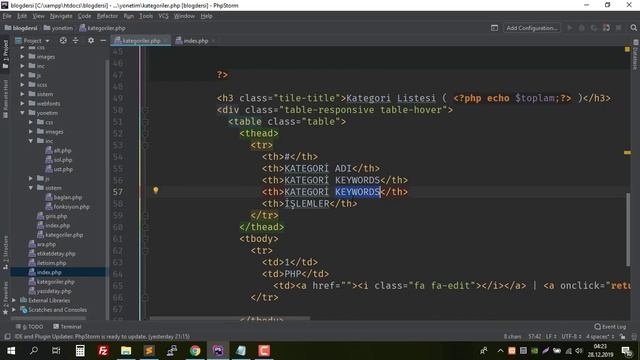
Task: Hide the Project panel with minus icon
Action: pos(103,40)
